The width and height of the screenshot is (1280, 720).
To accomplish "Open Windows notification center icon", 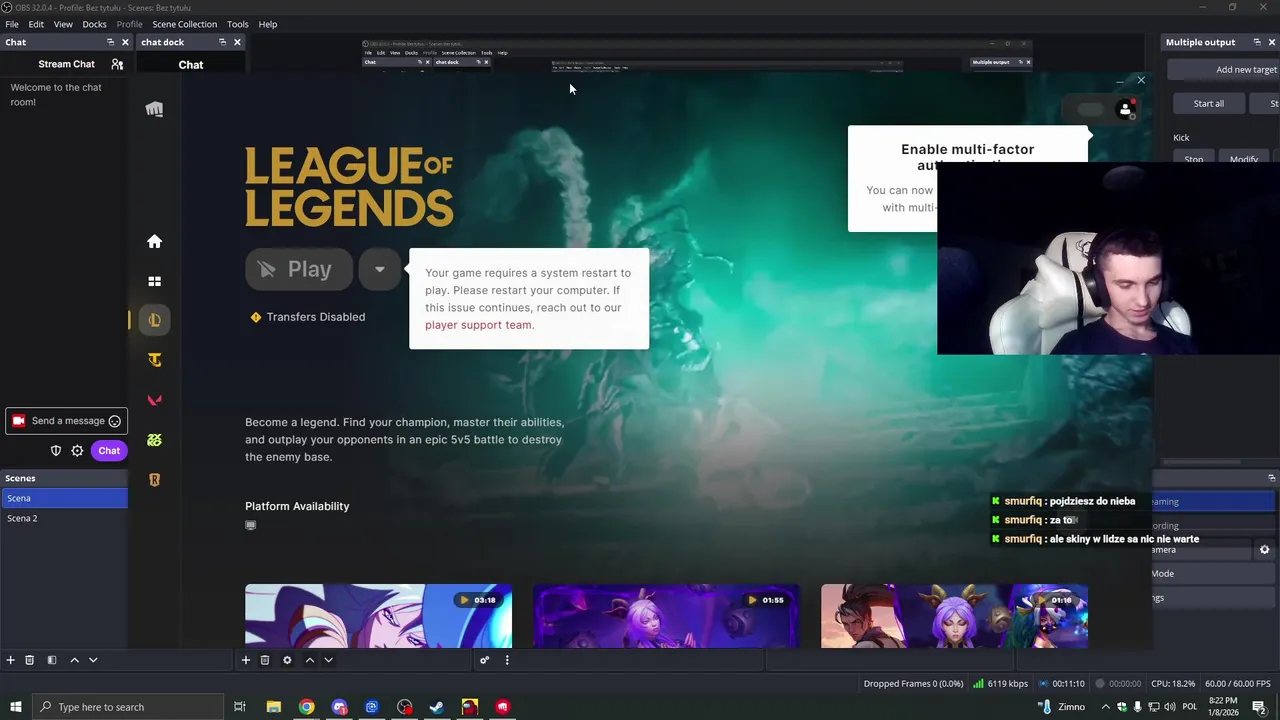I will click(1259, 707).
